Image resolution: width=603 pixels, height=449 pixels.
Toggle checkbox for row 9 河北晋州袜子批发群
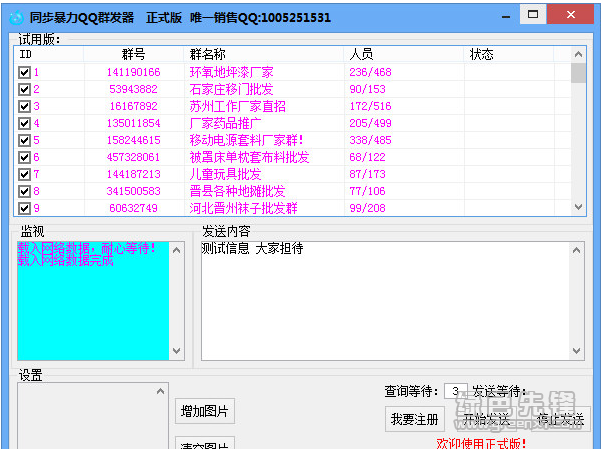click(24, 208)
